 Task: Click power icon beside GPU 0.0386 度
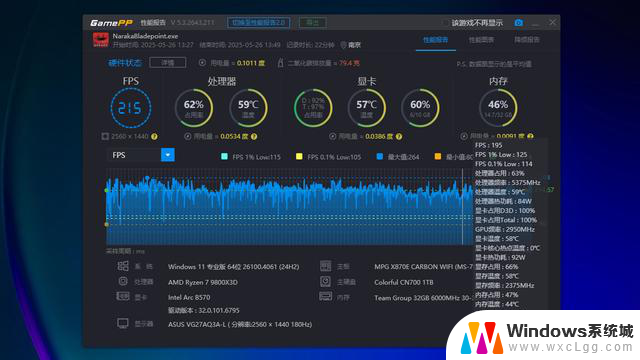click(333, 137)
